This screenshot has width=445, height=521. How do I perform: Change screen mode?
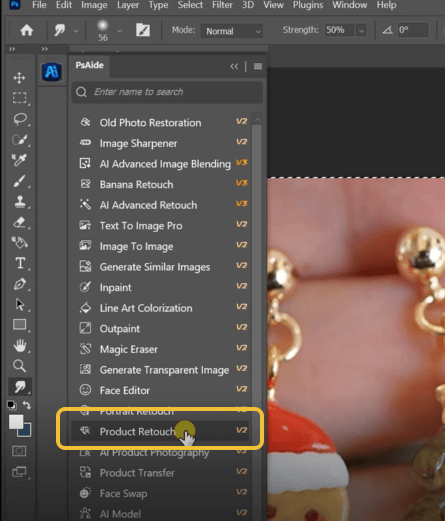click(19, 472)
